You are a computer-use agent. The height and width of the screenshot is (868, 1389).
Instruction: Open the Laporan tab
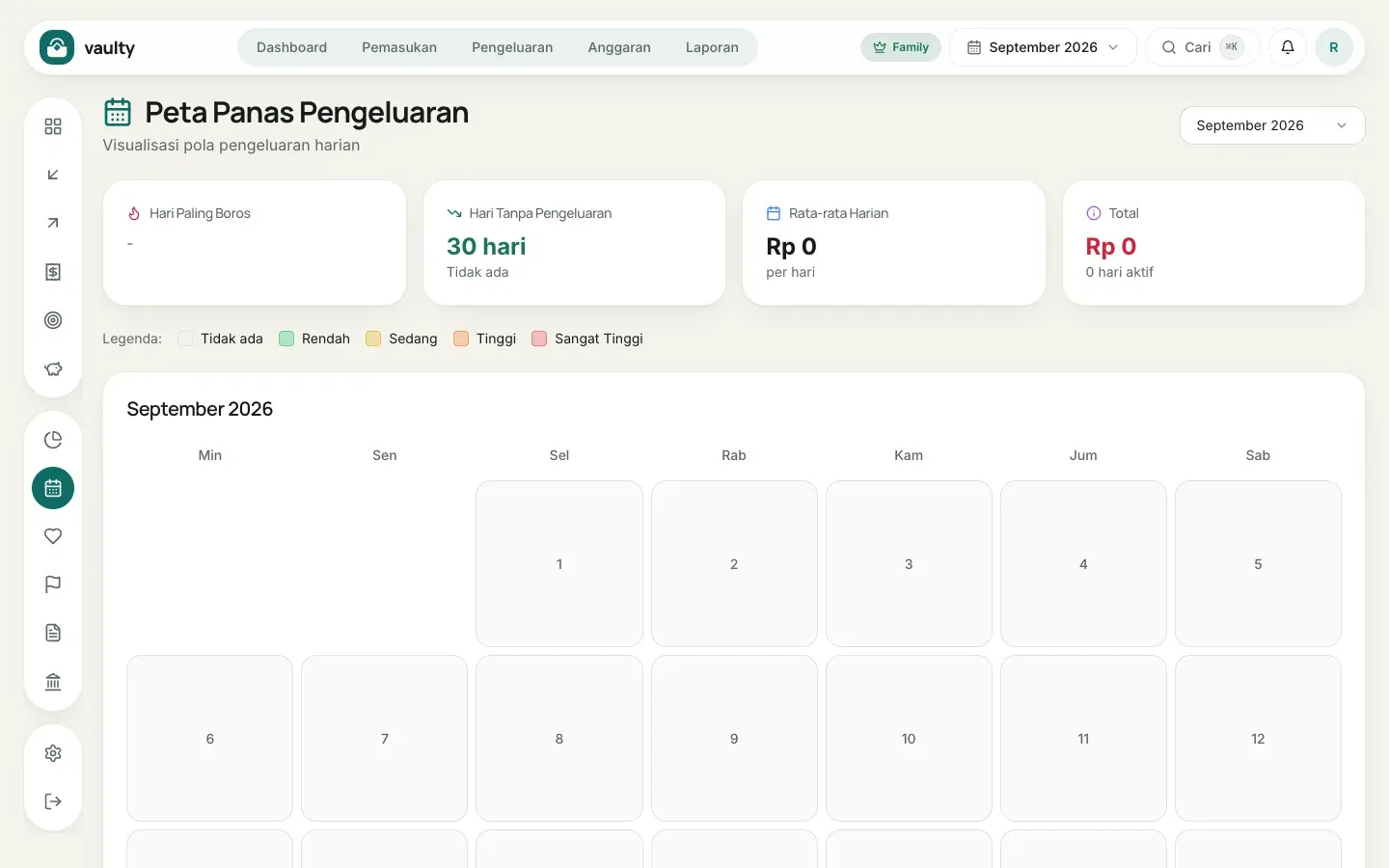(x=712, y=47)
